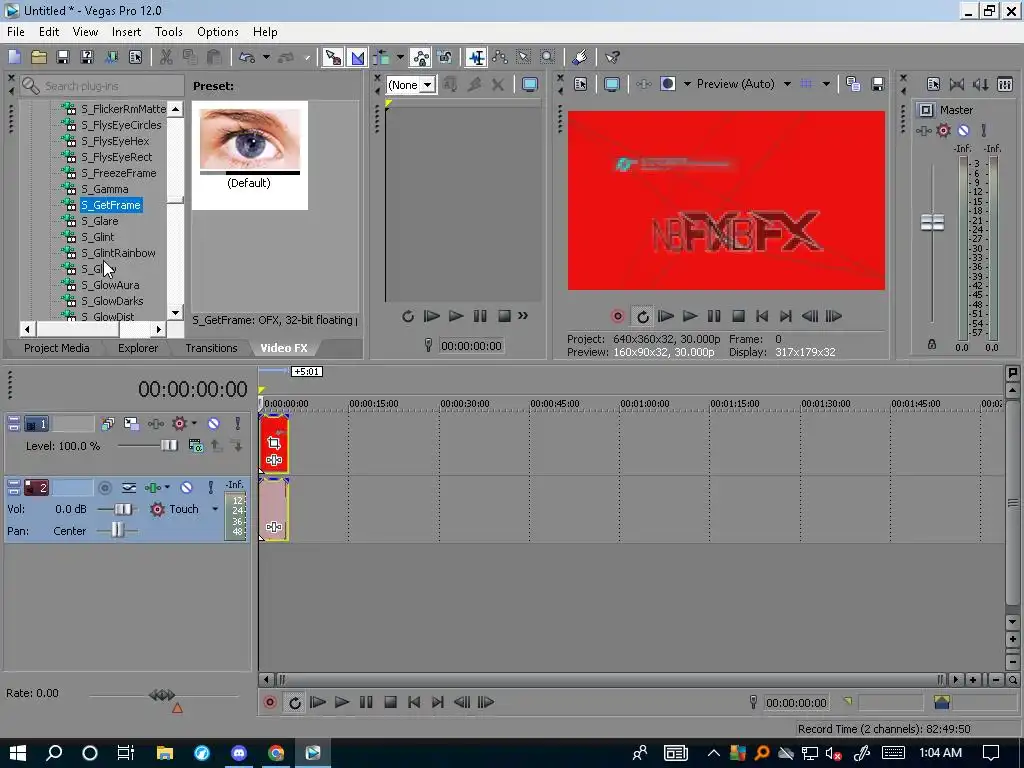
Task: Click the Event FX icon on audio clip
Action: click(x=274, y=526)
